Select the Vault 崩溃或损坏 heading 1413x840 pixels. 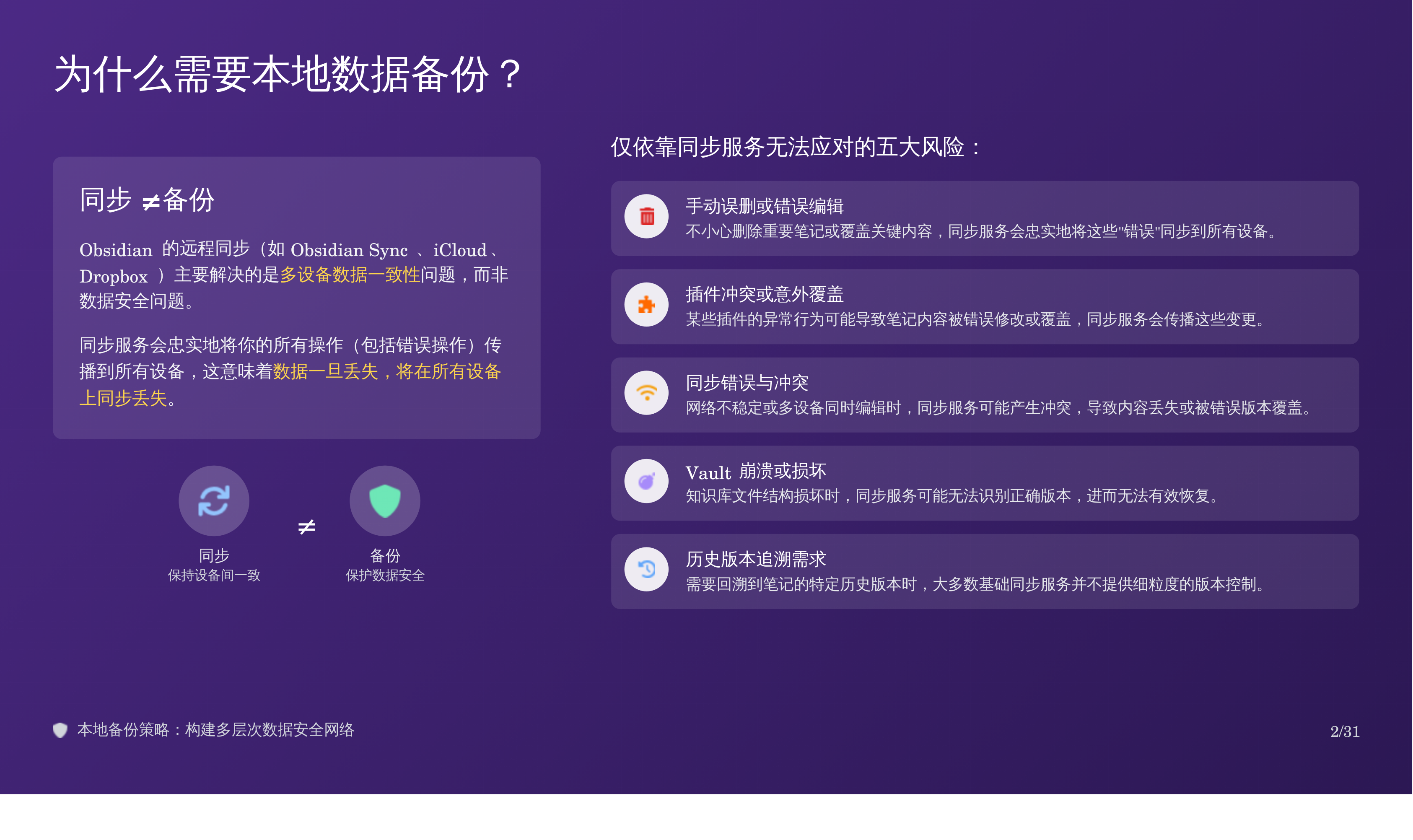tap(755, 471)
